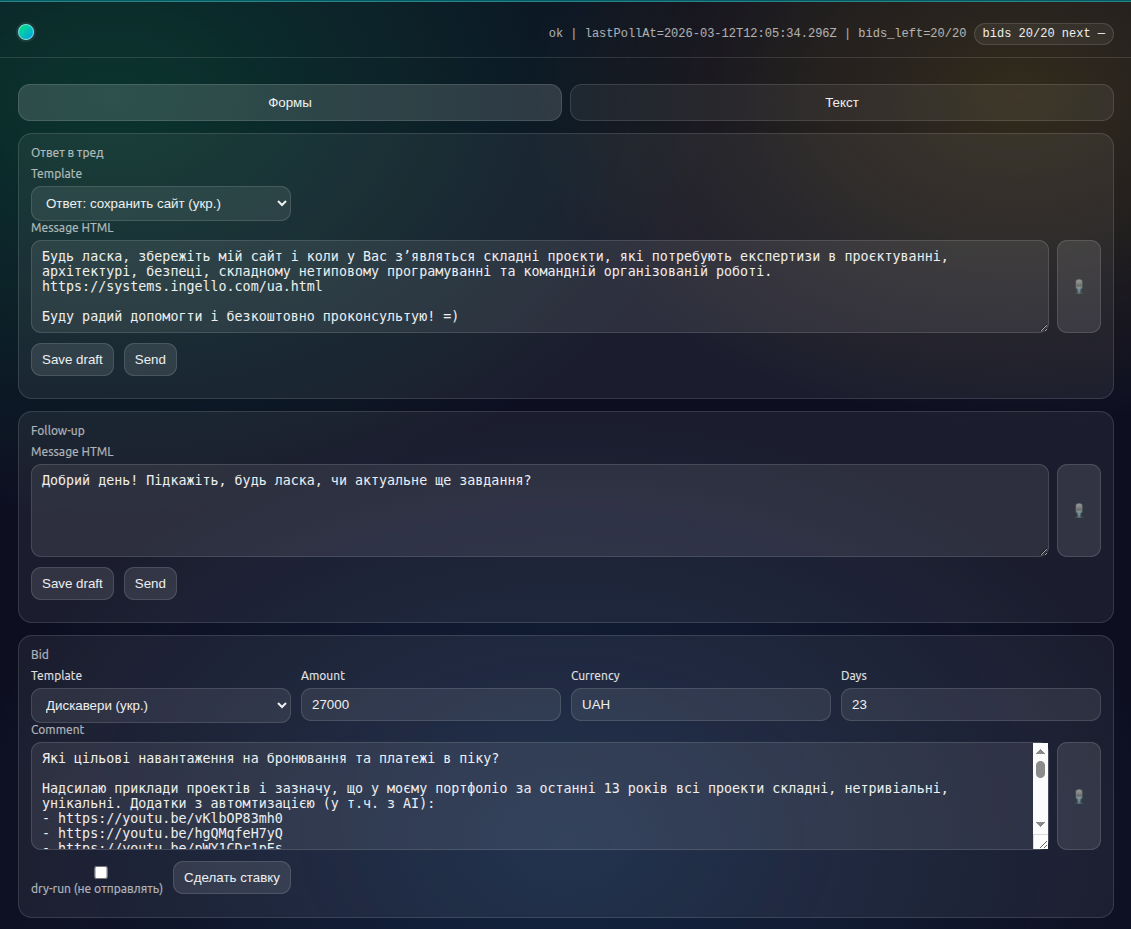1131x929 pixels.
Task: Focus the Amount field showing 27000
Action: [x=430, y=705]
